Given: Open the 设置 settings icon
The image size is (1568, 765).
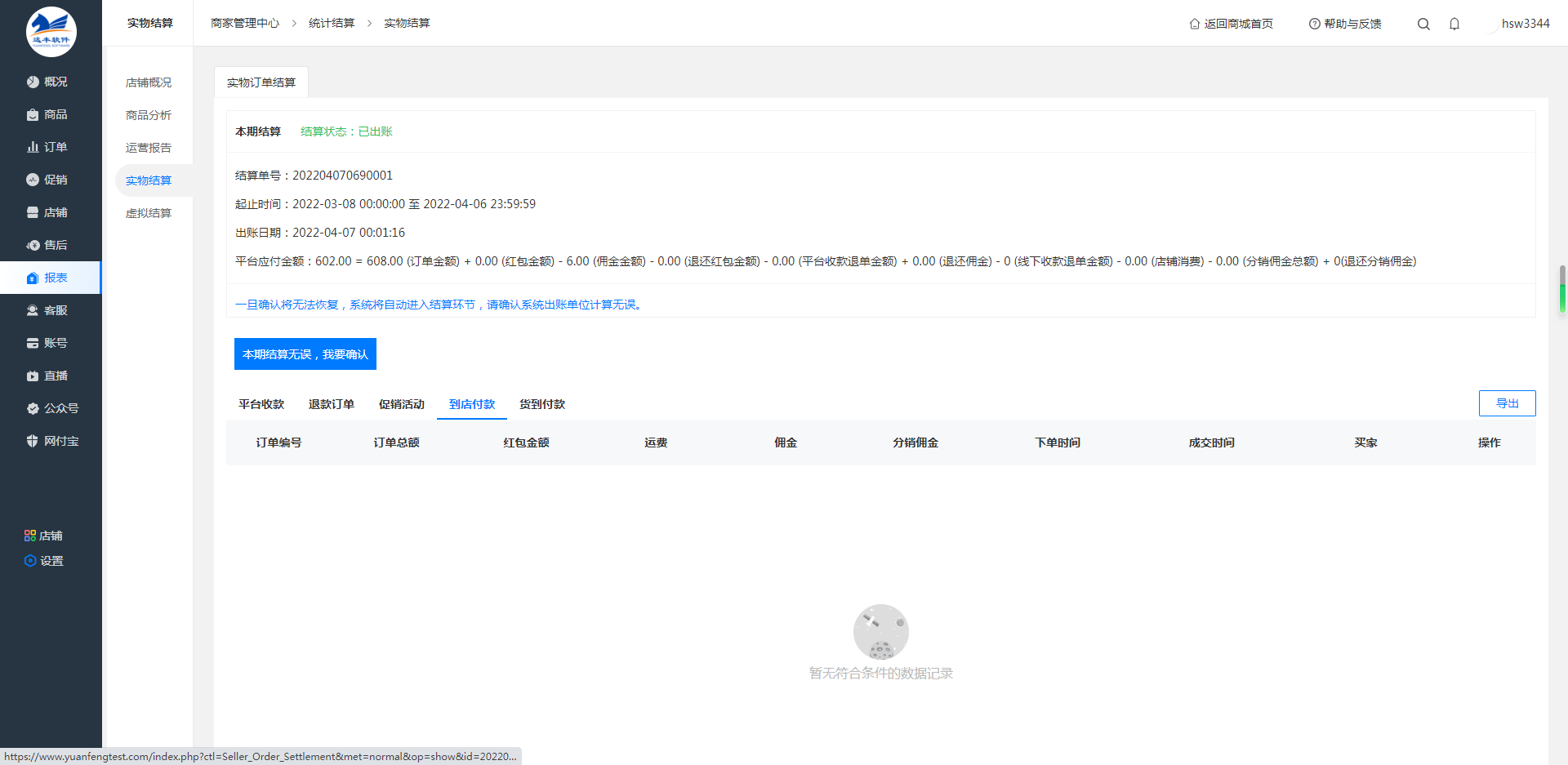Looking at the screenshot, I should pyautogui.click(x=30, y=561).
